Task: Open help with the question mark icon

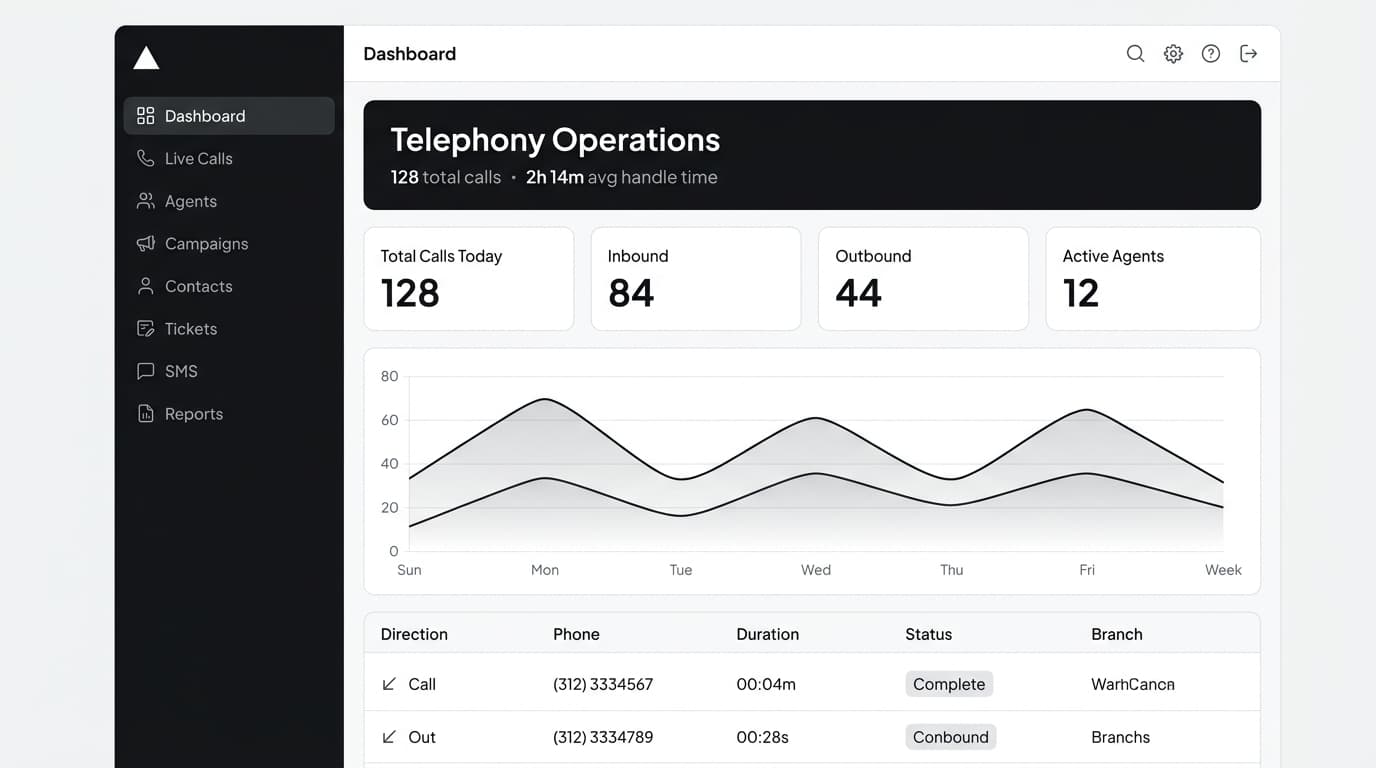Action: (x=1211, y=54)
